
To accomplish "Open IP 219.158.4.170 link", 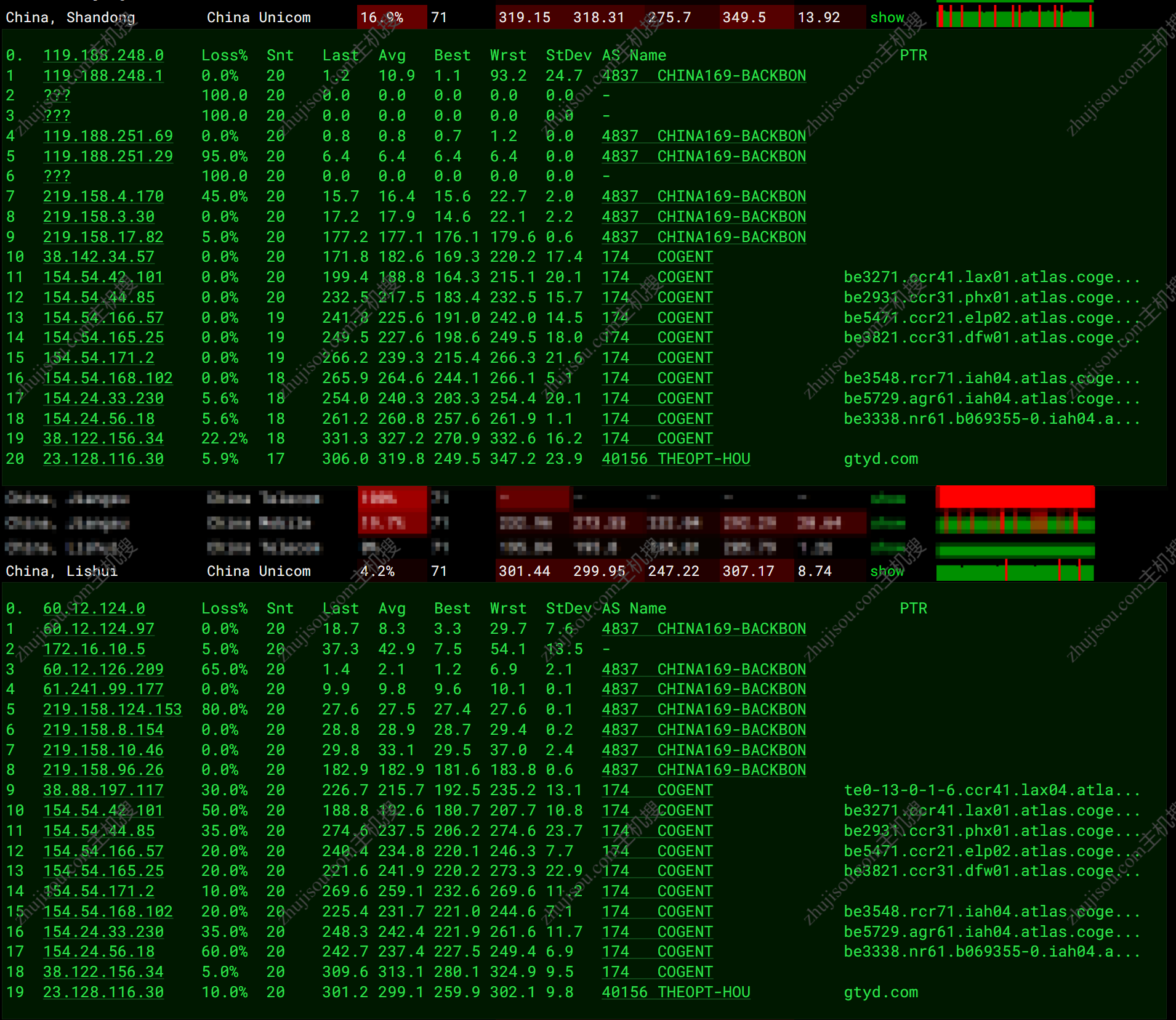I will pos(103,196).
